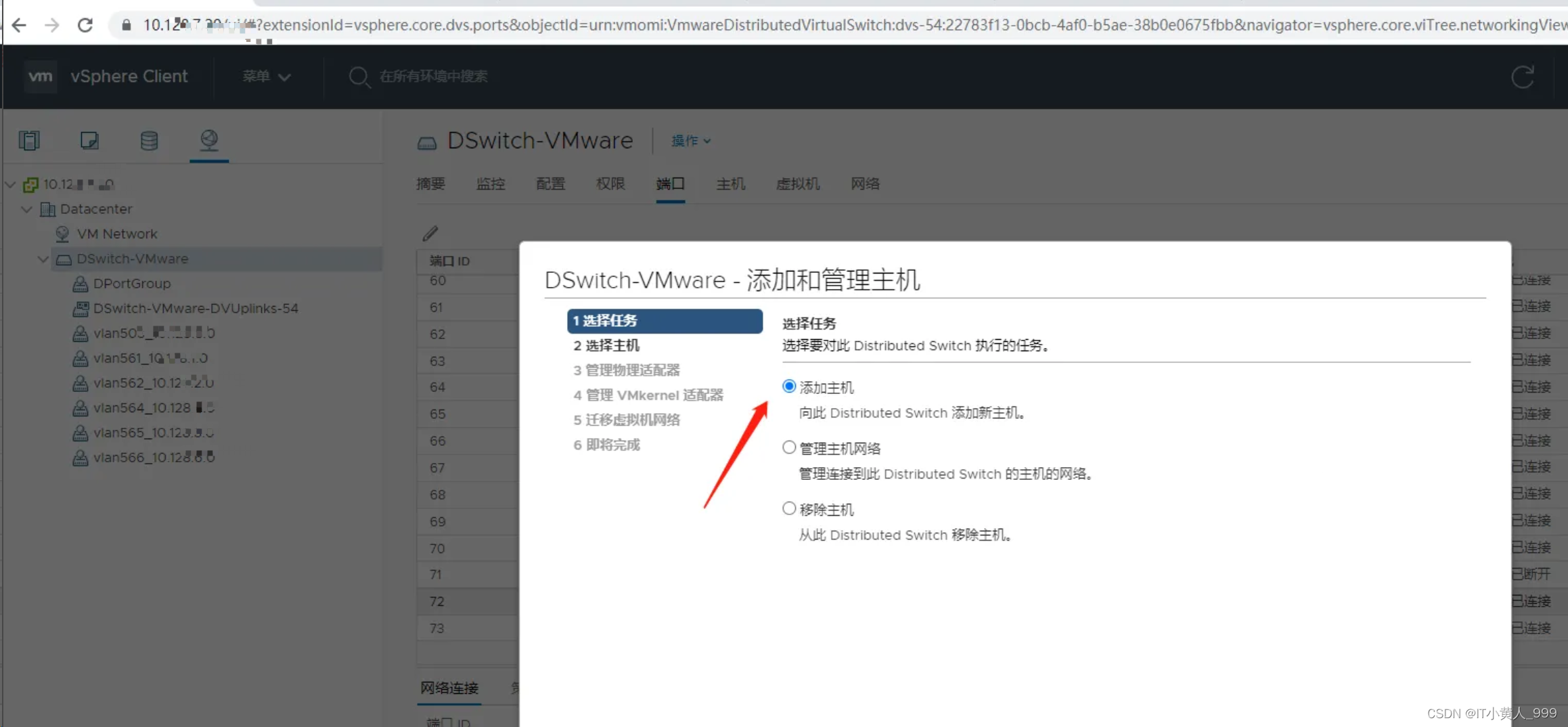Click the VM Network icon
Screen dimensions: 1568x727
62,234
